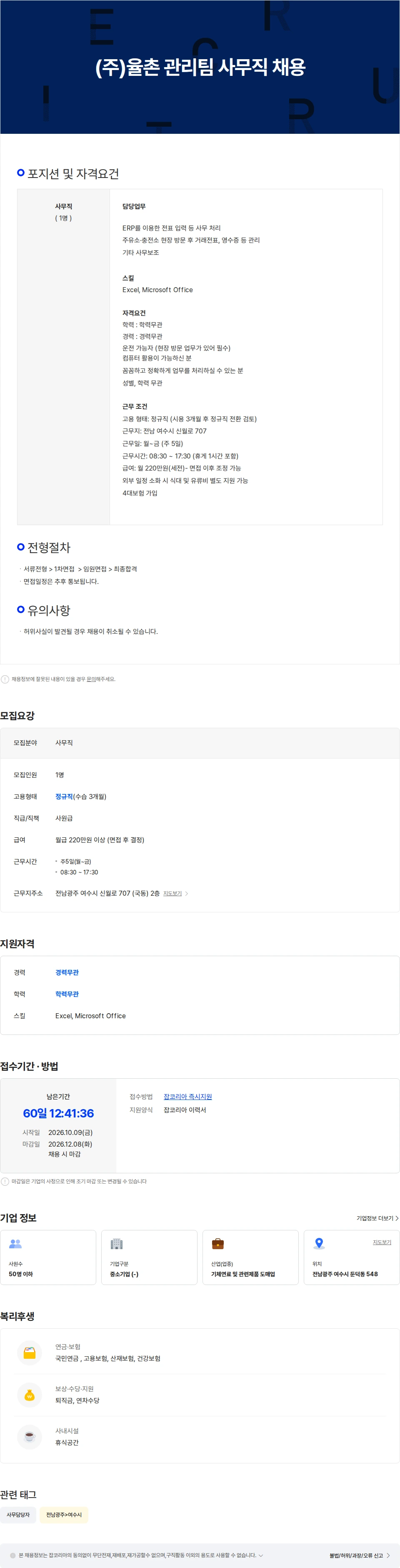
Task: Click the info icon beside 채용정보 notice
Action: (x=5, y=679)
